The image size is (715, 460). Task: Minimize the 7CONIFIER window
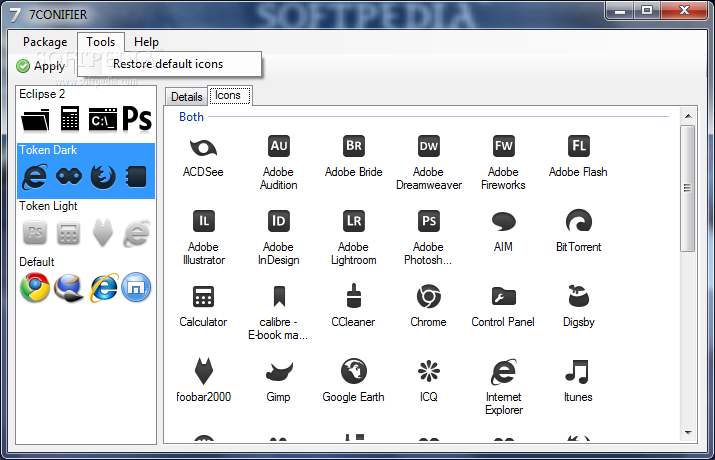pos(620,11)
